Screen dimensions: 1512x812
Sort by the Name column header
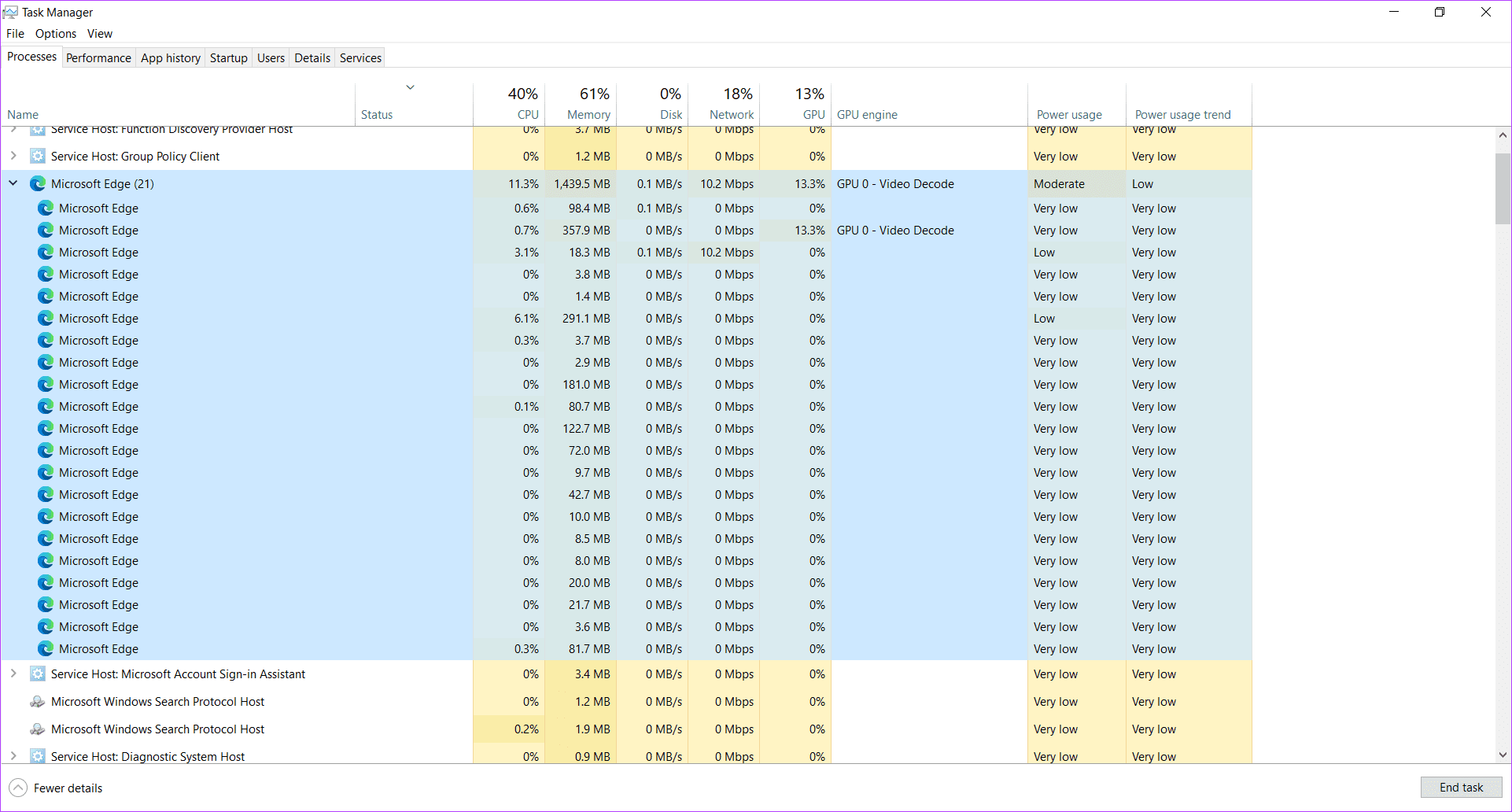click(178, 104)
